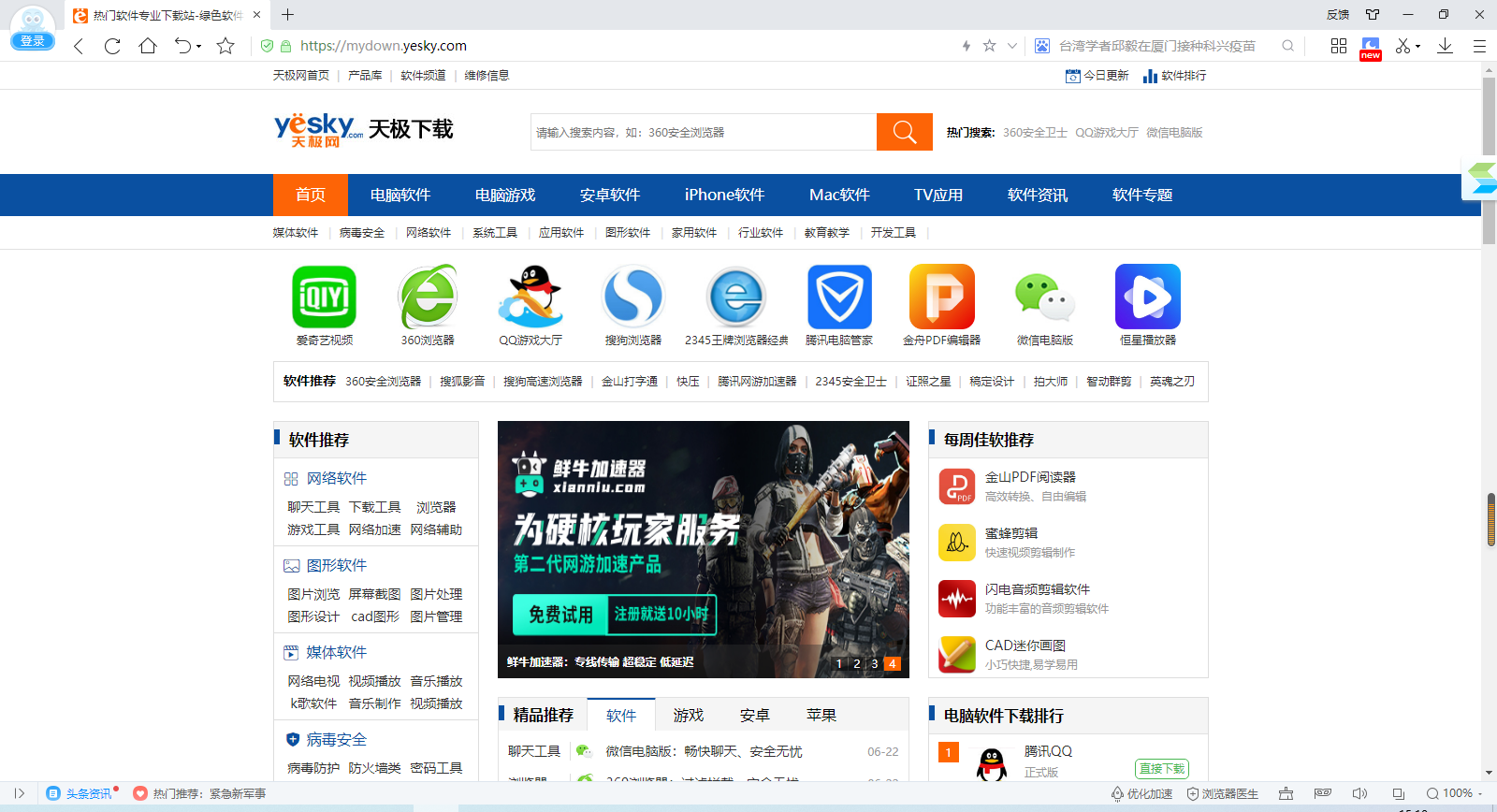This screenshot has height=812, width=1497.
Task: Reload the page with the refresh icon
Action: pyautogui.click(x=112, y=46)
